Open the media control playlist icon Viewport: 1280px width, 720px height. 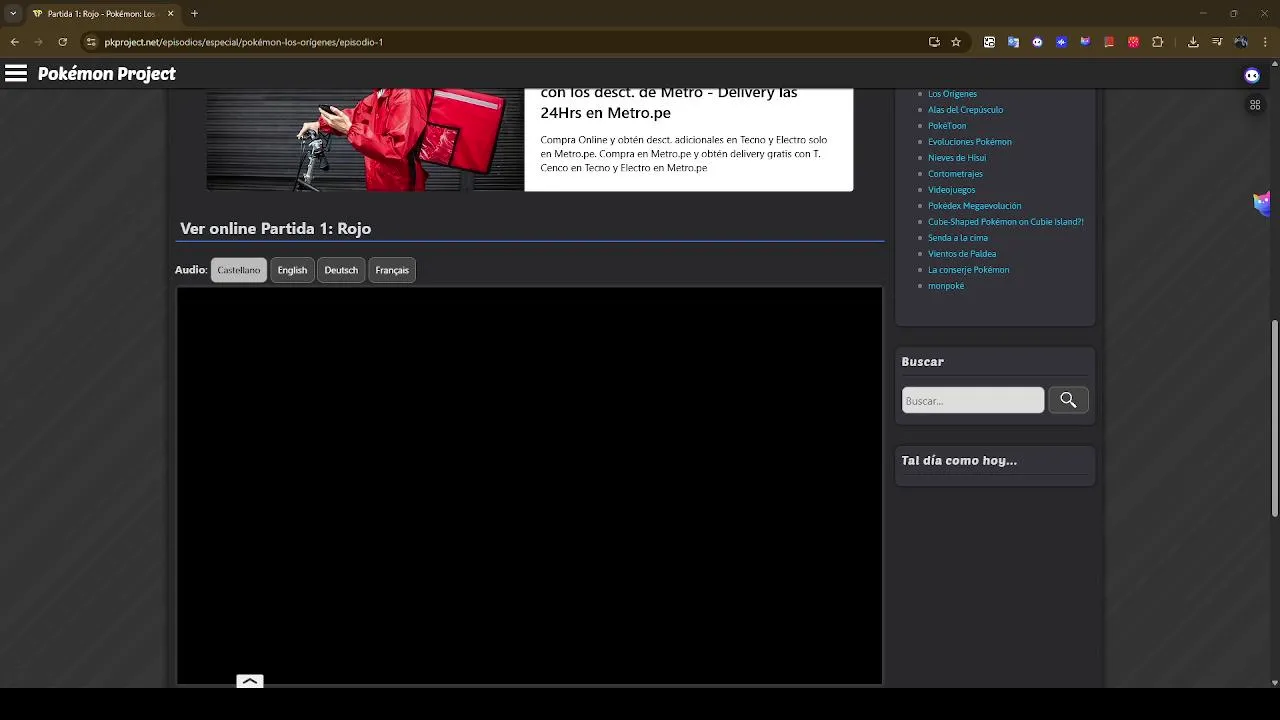1217,42
